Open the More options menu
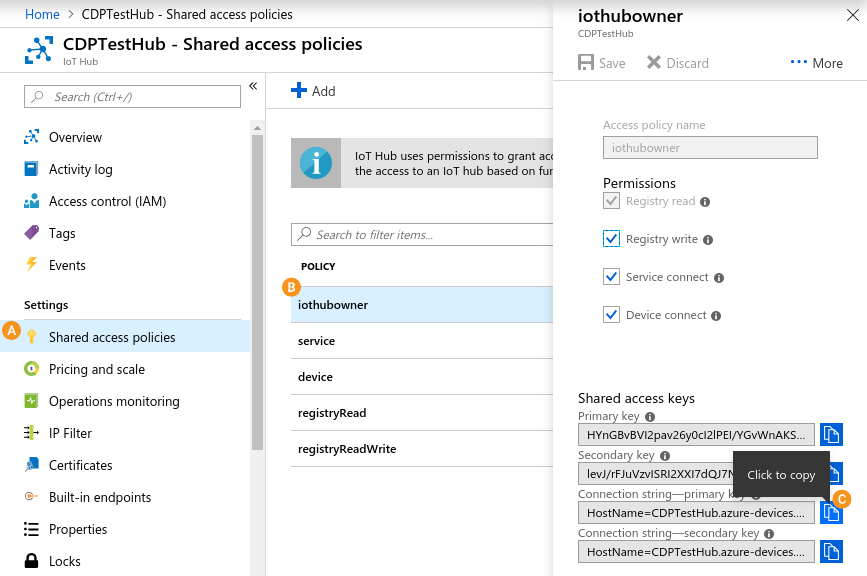Viewport: 867px width, 576px height. click(x=816, y=63)
